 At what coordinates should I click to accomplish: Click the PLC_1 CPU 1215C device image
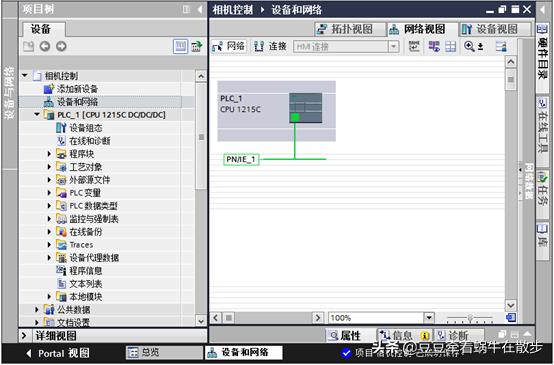(x=306, y=108)
